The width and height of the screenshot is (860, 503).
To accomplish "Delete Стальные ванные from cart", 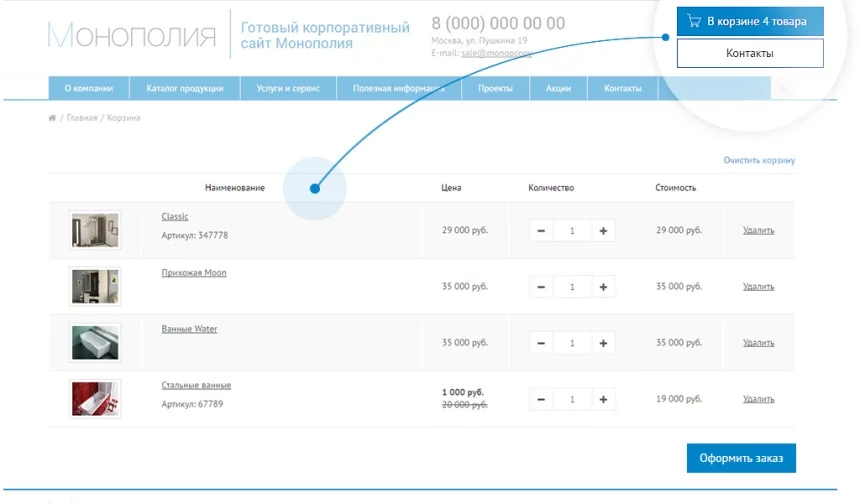I will coord(758,399).
